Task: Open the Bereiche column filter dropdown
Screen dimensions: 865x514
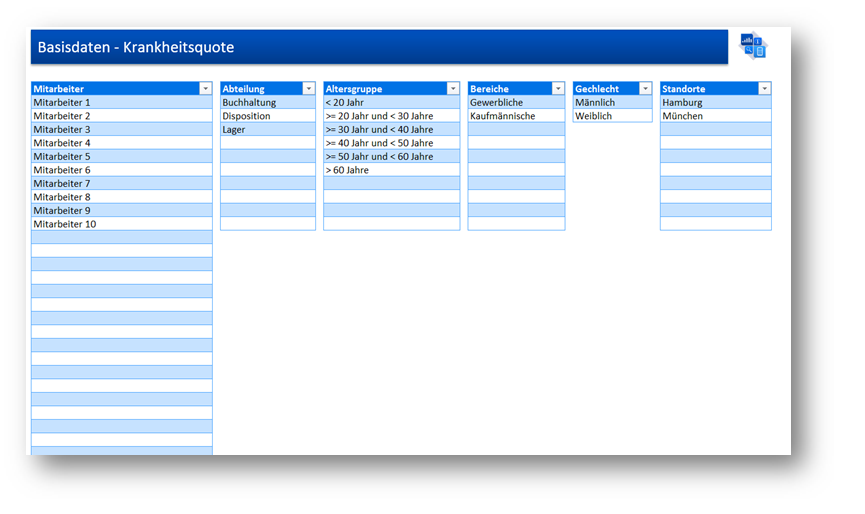Action: (x=557, y=89)
